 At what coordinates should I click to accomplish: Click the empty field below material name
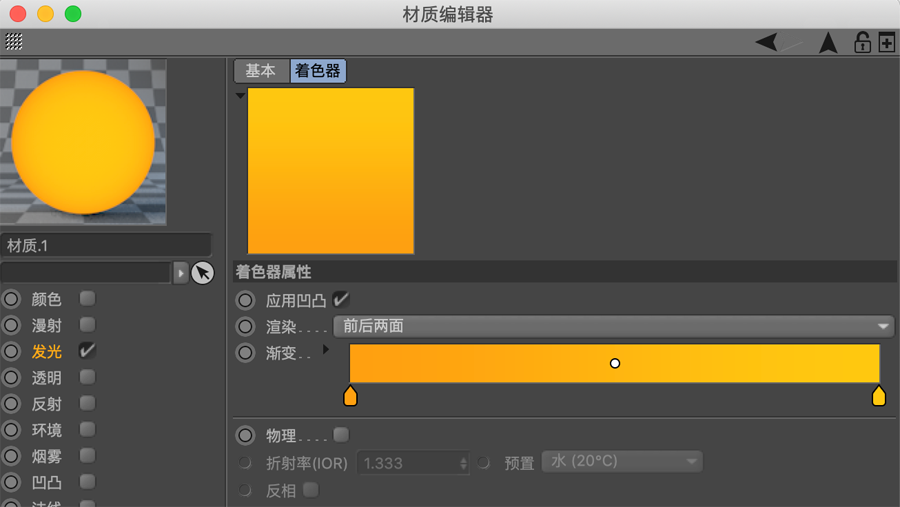click(x=86, y=273)
